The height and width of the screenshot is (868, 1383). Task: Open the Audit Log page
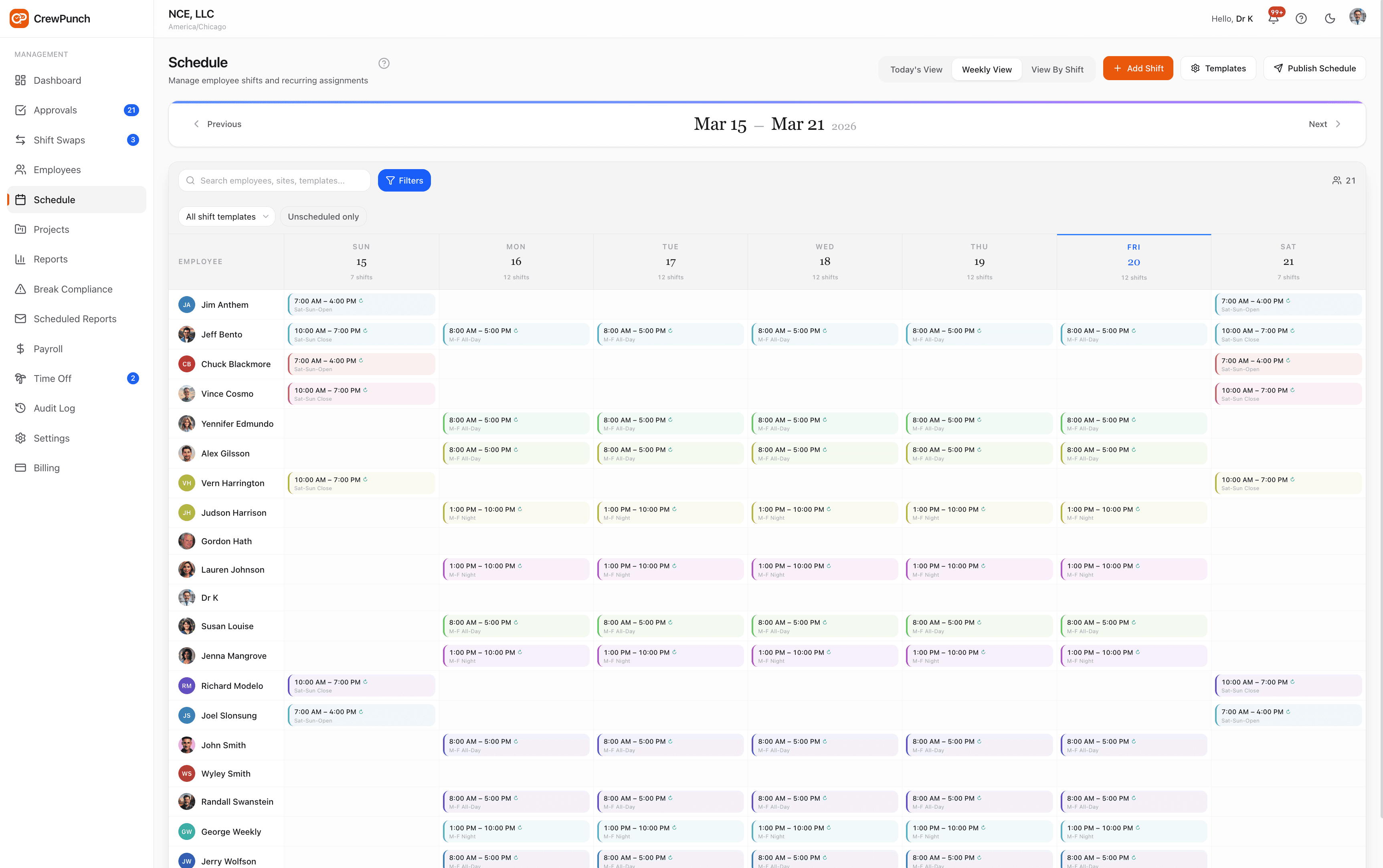53,408
